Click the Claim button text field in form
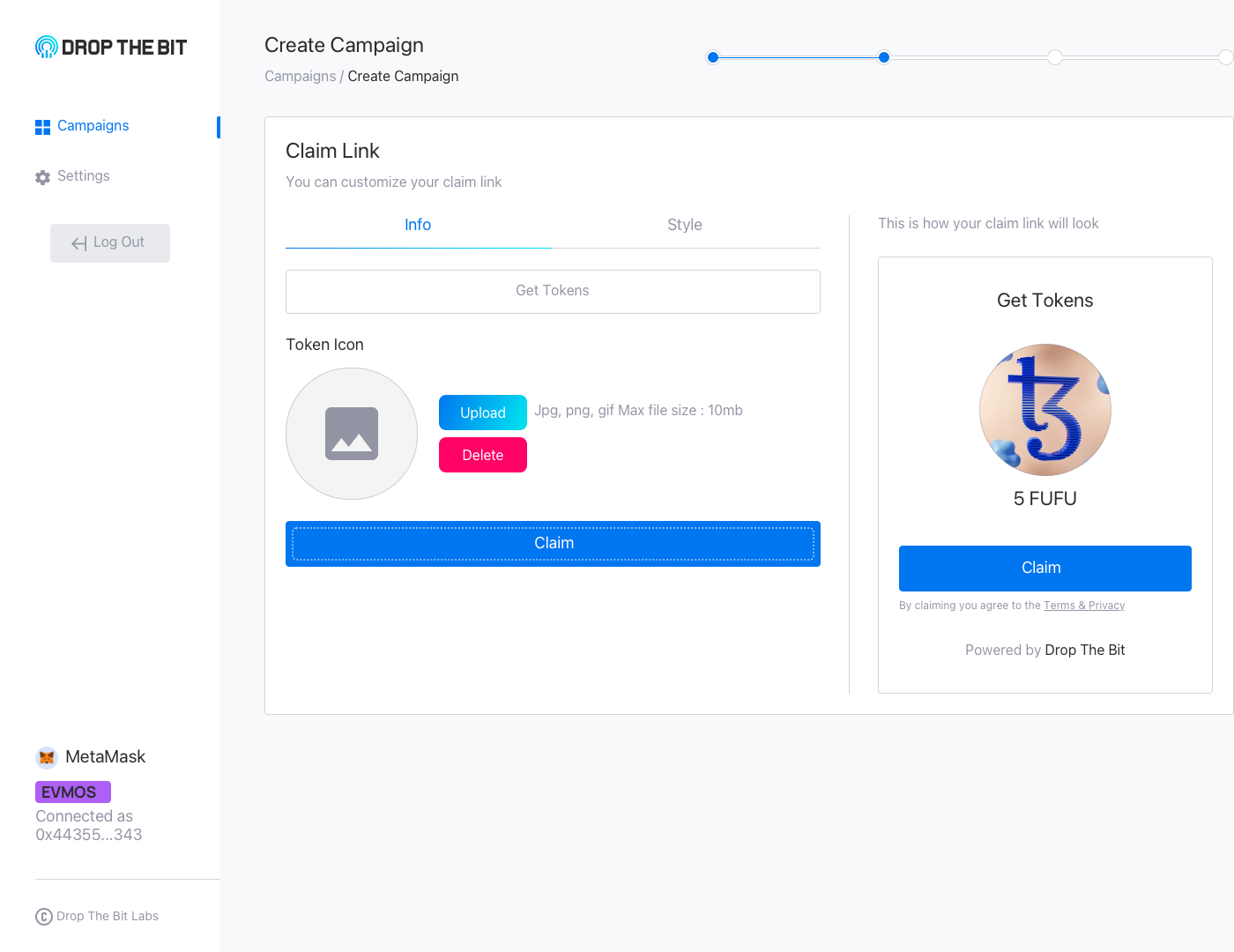1234x952 pixels. 553,544
